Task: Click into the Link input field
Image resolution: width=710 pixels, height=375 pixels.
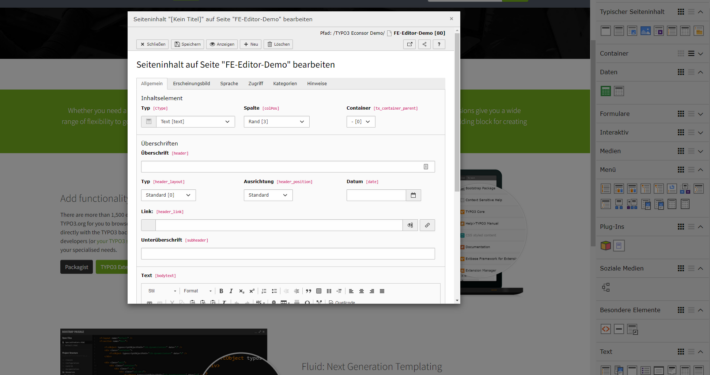Action: (279, 225)
